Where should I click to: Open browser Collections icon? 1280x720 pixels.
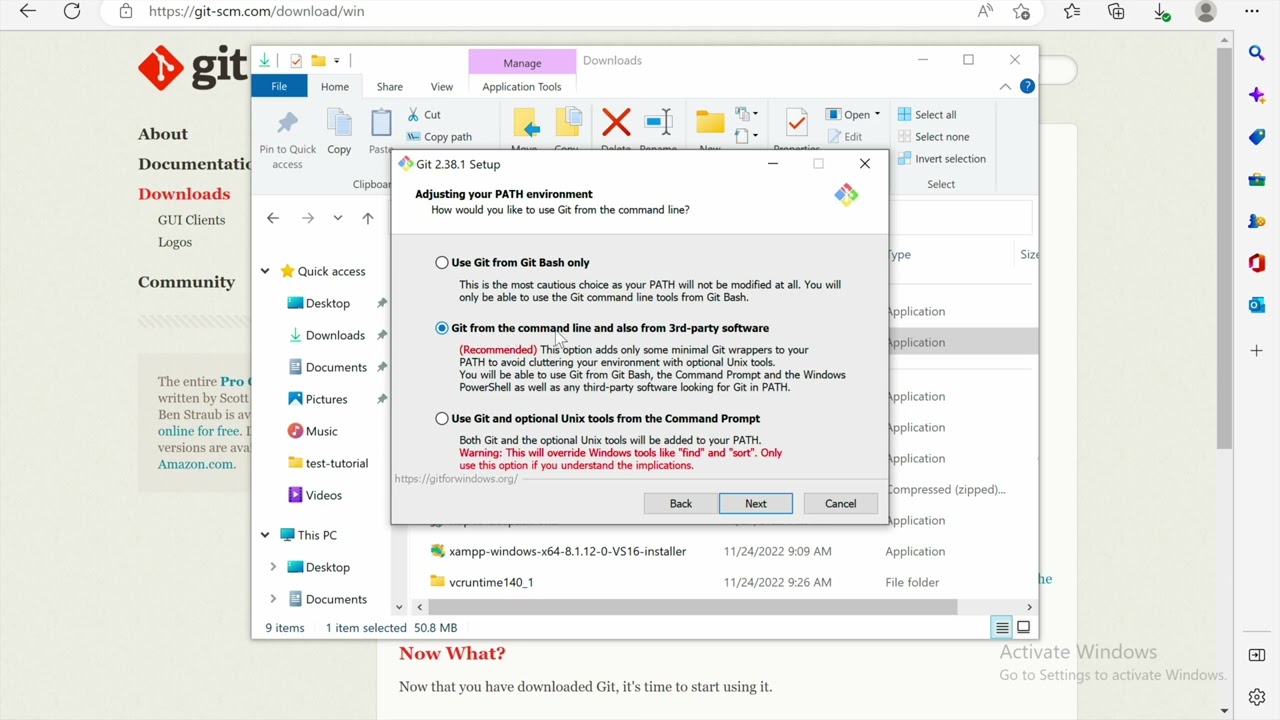[x=1116, y=11]
